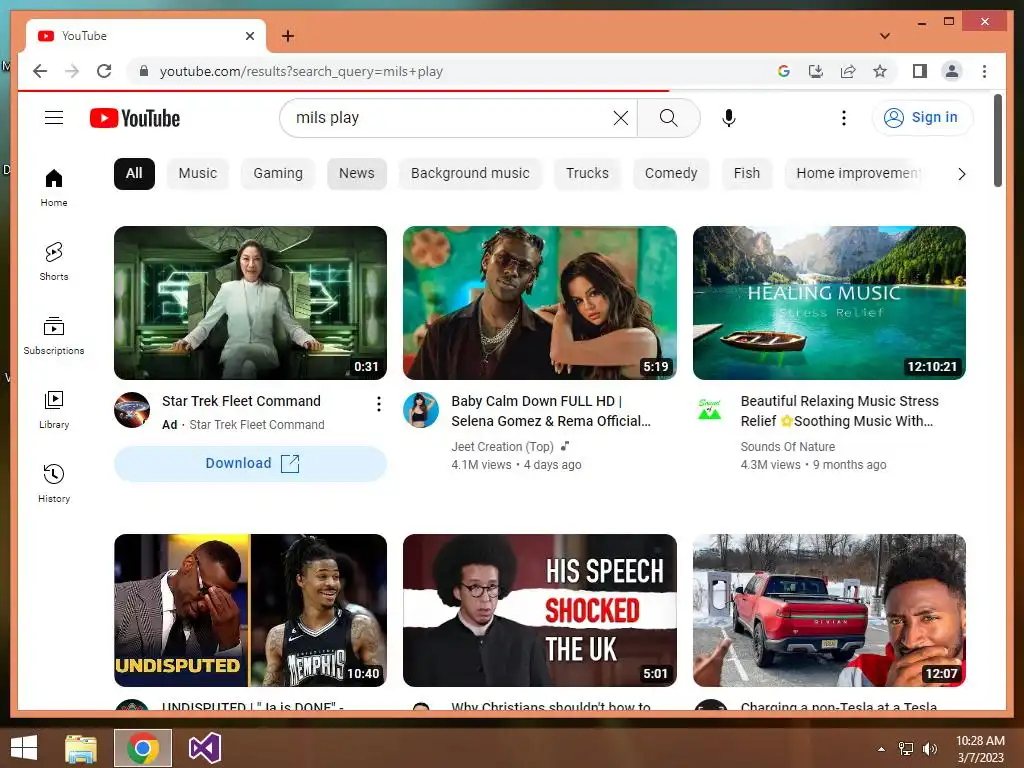Image resolution: width=1024 pixels, height=768 pixels.
Task: Start voice search with microphone icon
Action: tap(729, 118)
